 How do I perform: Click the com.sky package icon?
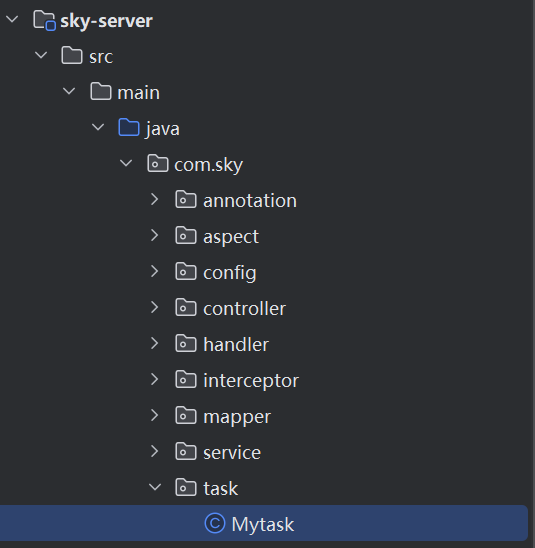click(158, 163)
